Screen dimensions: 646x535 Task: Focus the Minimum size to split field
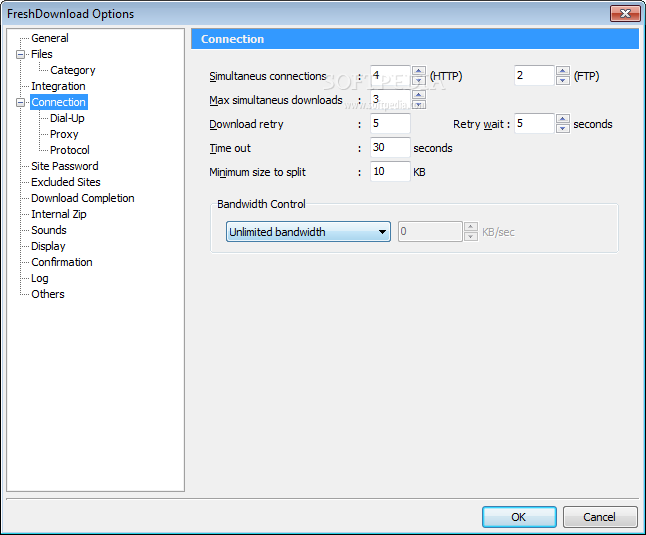(390, 171)
